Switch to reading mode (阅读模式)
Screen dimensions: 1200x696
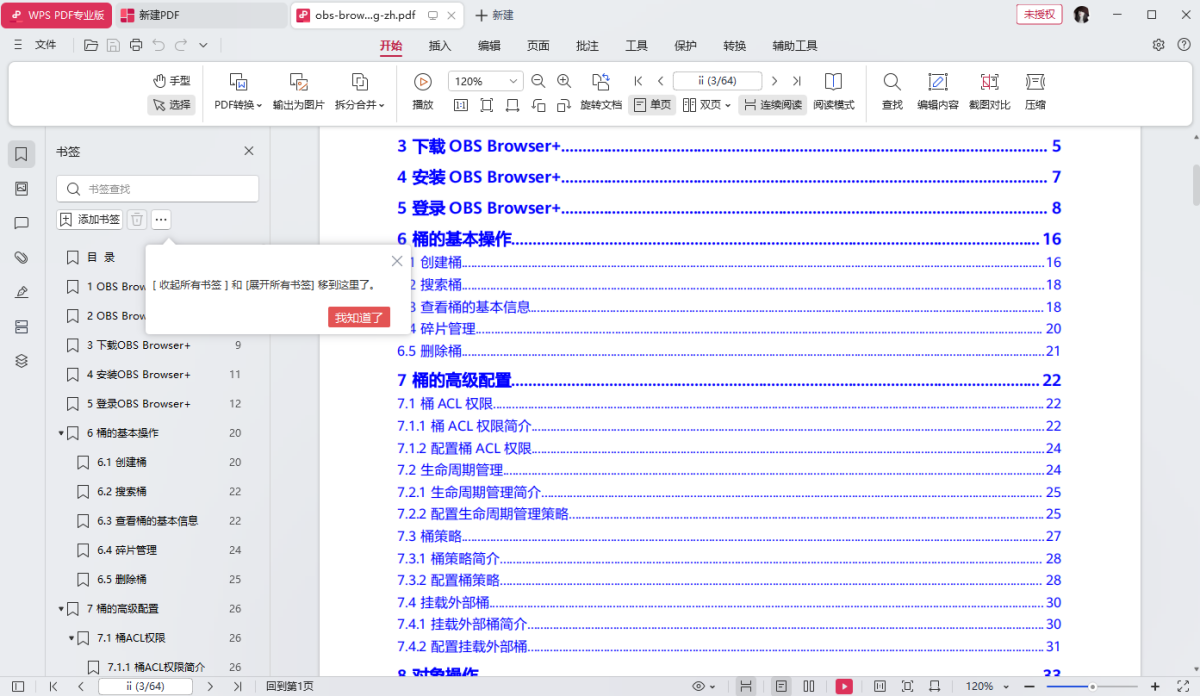coord(833,91)
